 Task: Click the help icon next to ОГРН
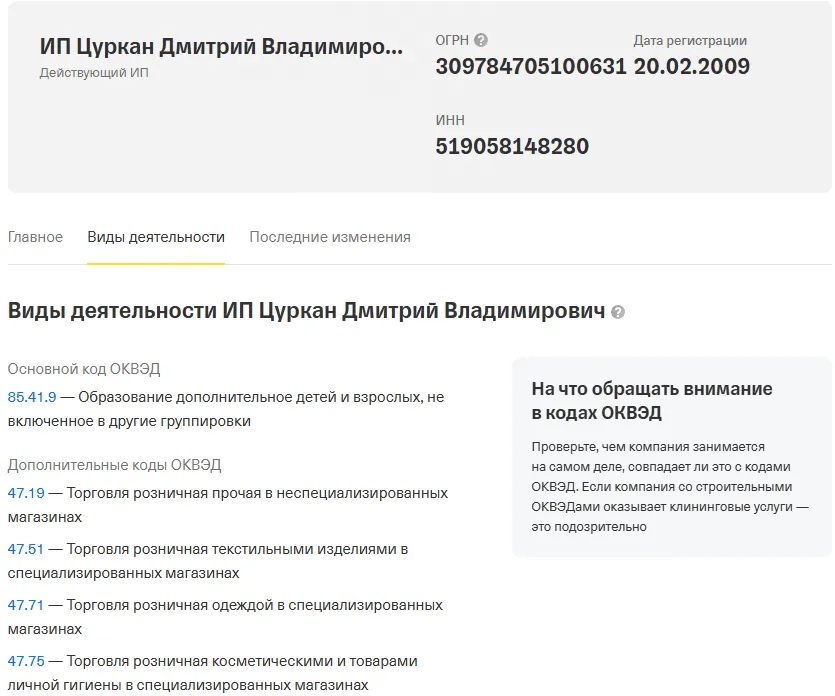pyautogui.click(x=481, y=40)
